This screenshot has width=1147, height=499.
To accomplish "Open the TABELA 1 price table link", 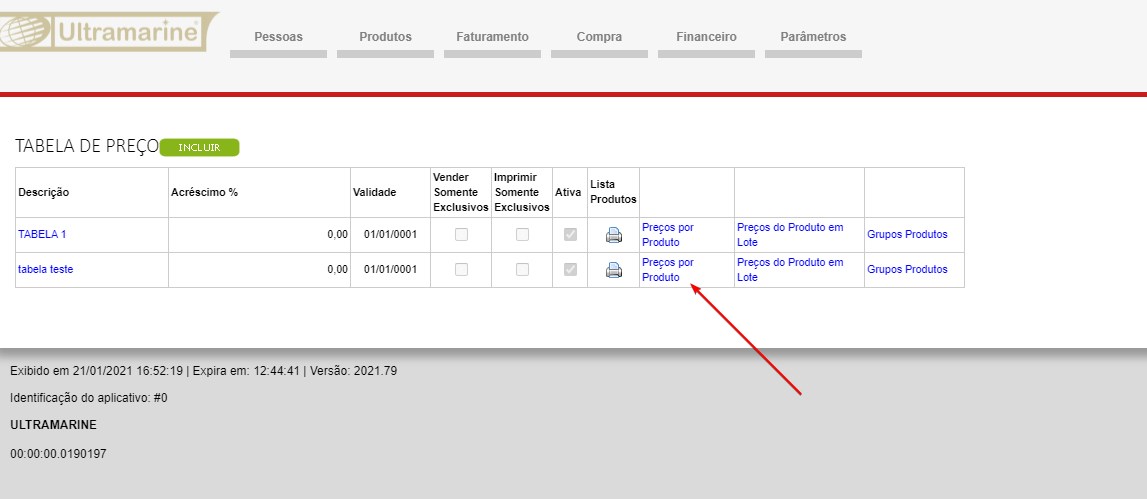I will 42,234.
